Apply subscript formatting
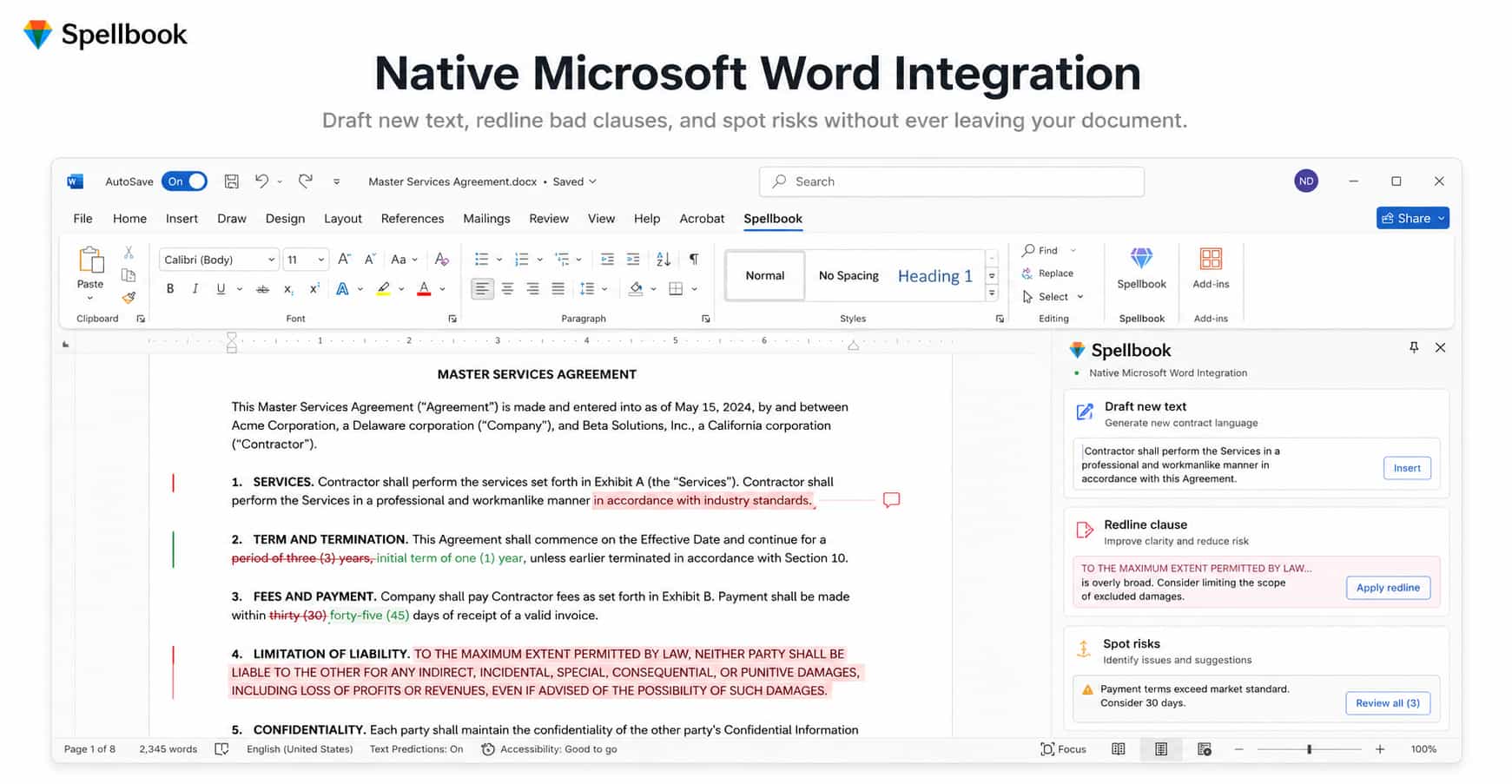 (x=288, y=289)
